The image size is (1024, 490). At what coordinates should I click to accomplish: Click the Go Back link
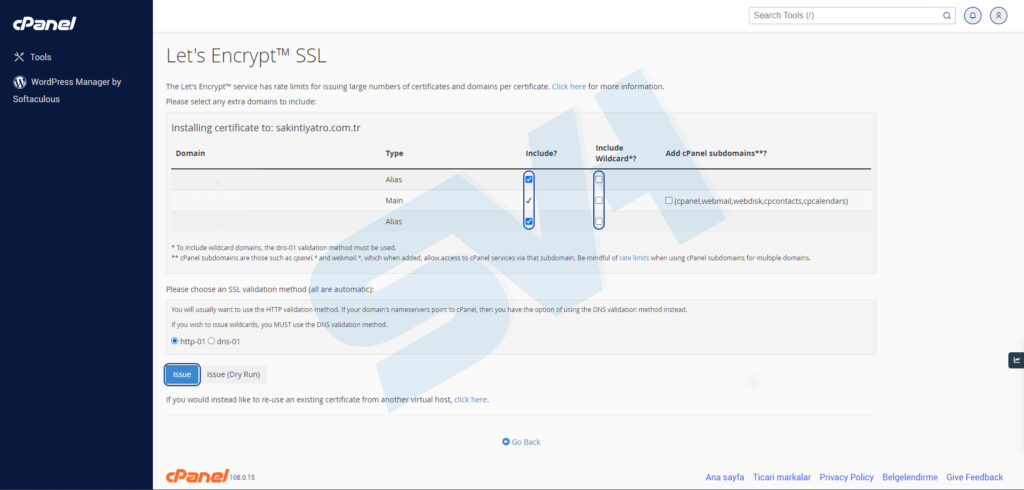[x=521, y=442]
